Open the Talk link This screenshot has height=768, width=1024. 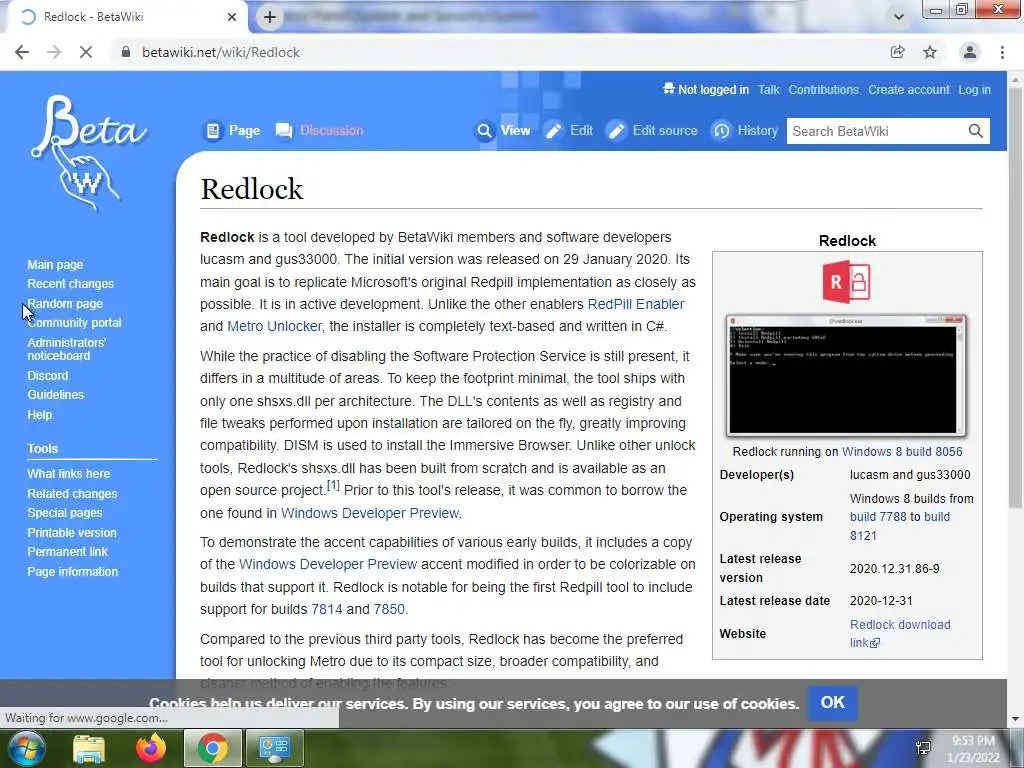tap(769, 90)
